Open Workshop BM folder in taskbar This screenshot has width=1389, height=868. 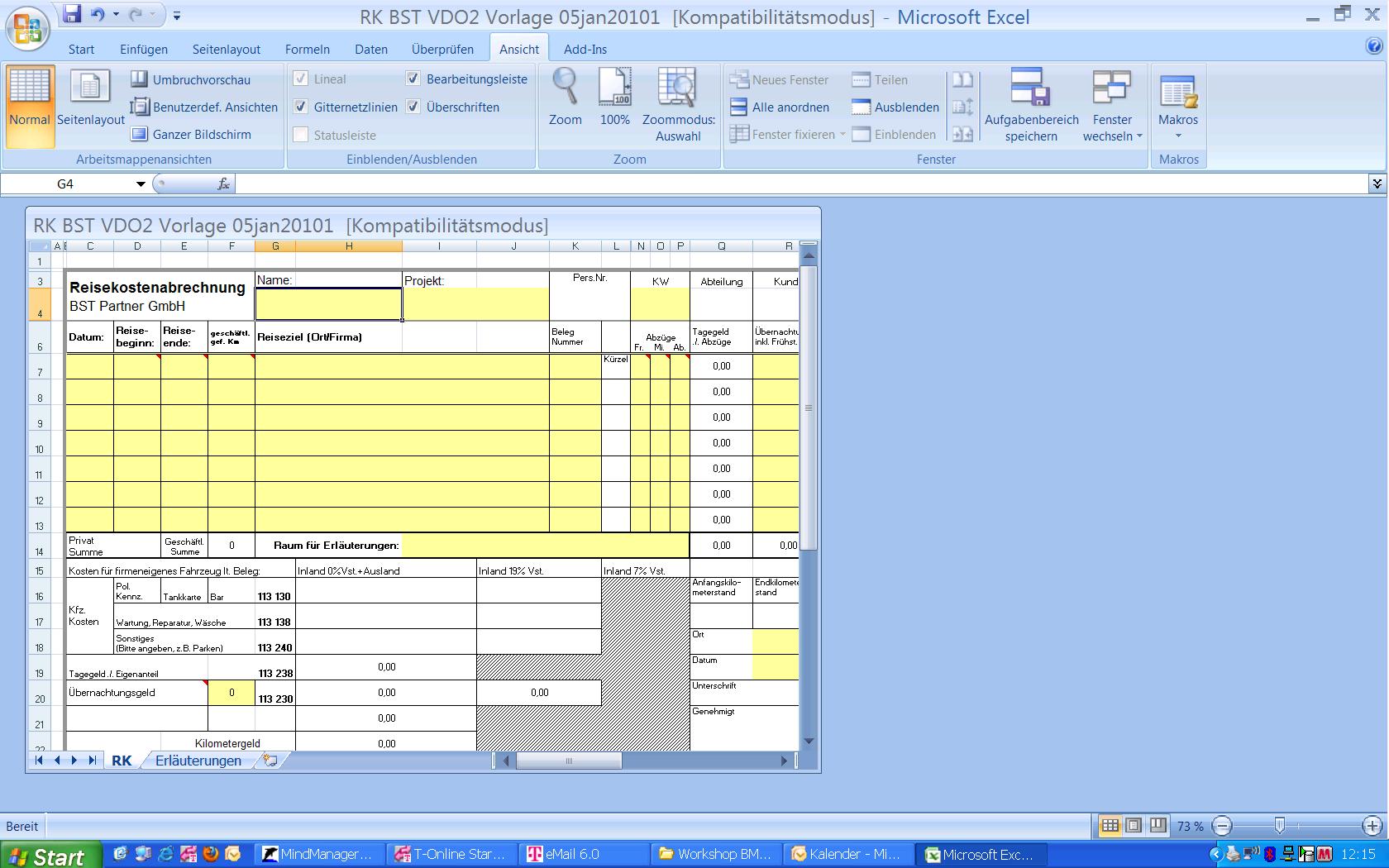tap(716, 854)
